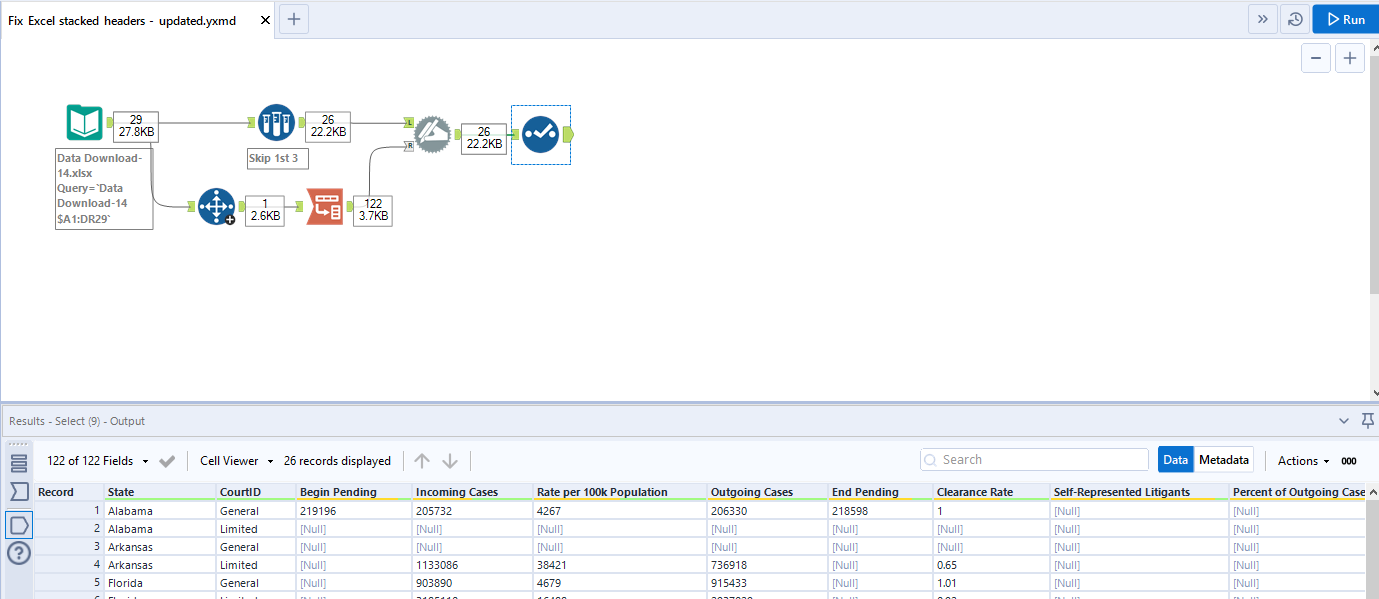Switch the results view to Metadata
This screenshot has height=599, width=1379.
tap(1224, 459)
